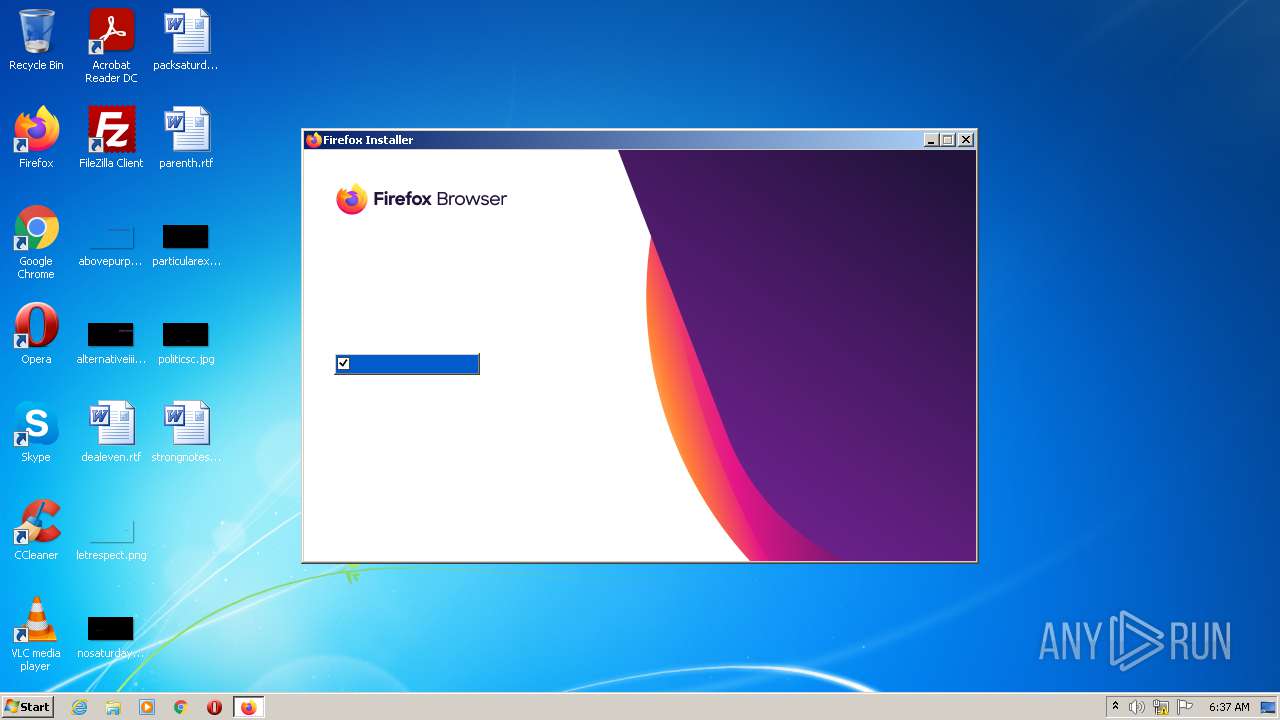Select the packsaturd... Word document
Viewport: 1280px width, 720px height.
click(x=186, y=41)
